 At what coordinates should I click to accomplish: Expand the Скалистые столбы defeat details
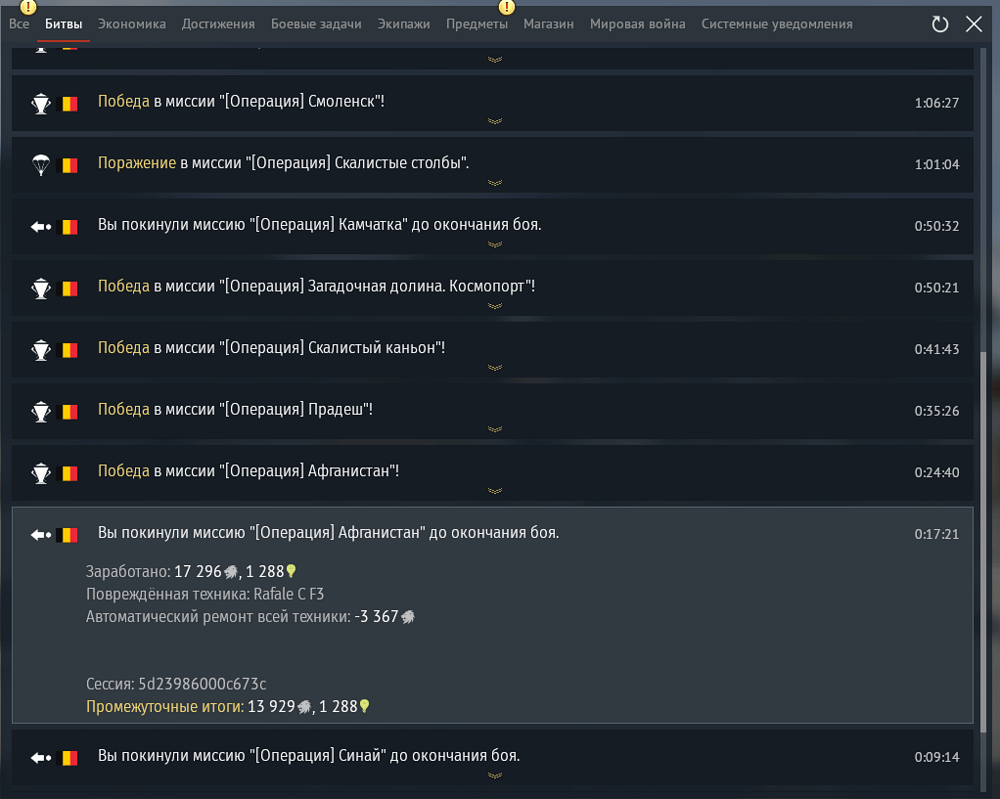point(493,183)
